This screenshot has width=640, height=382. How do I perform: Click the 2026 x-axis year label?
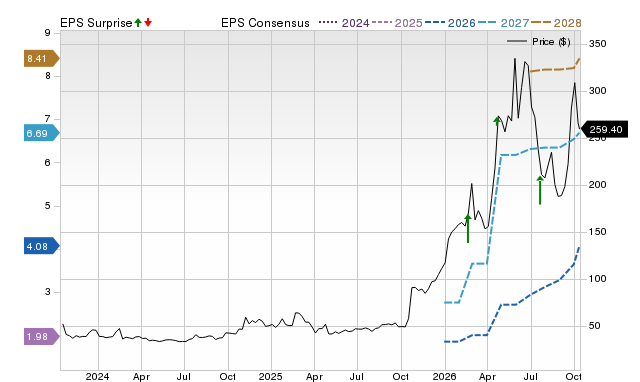point(444,376)
